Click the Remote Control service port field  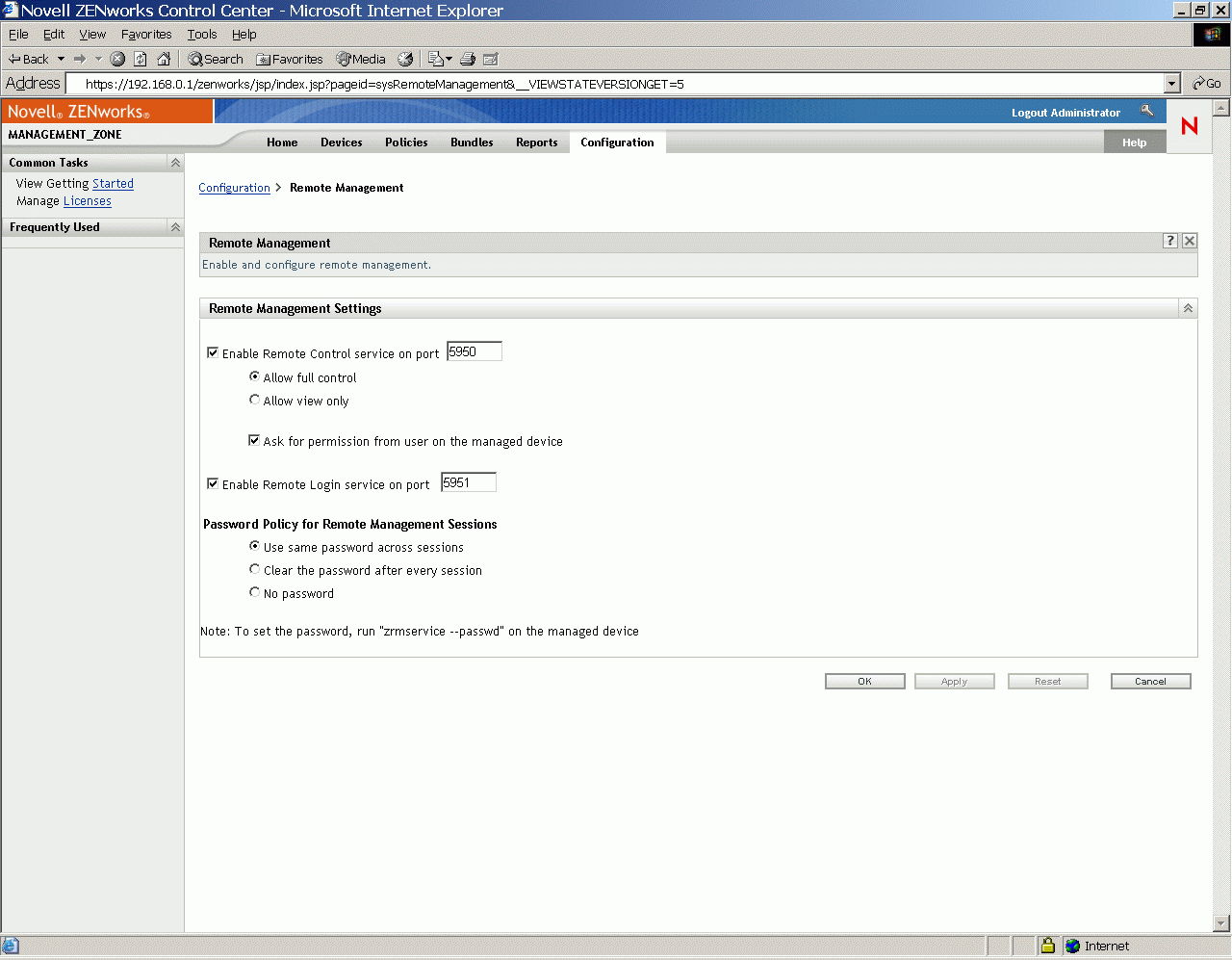(x=474, y=350)
